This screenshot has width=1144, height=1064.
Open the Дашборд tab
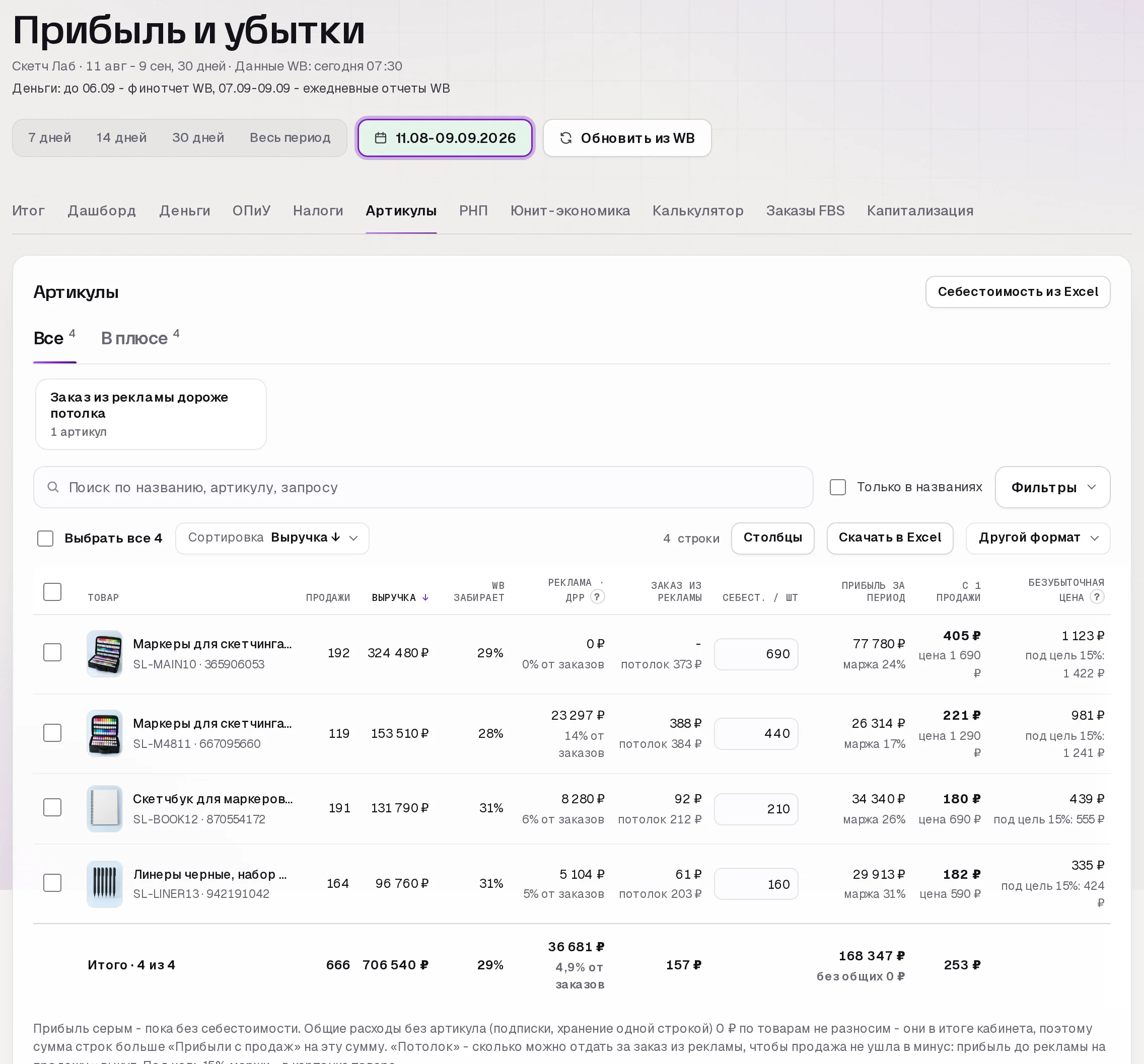[x=102, y=210]
